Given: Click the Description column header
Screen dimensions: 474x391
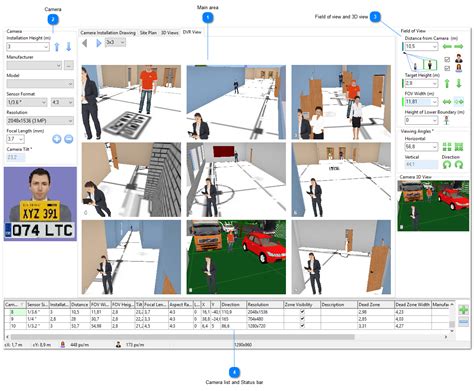Looking at the screenshot, I should pos(339,304).
